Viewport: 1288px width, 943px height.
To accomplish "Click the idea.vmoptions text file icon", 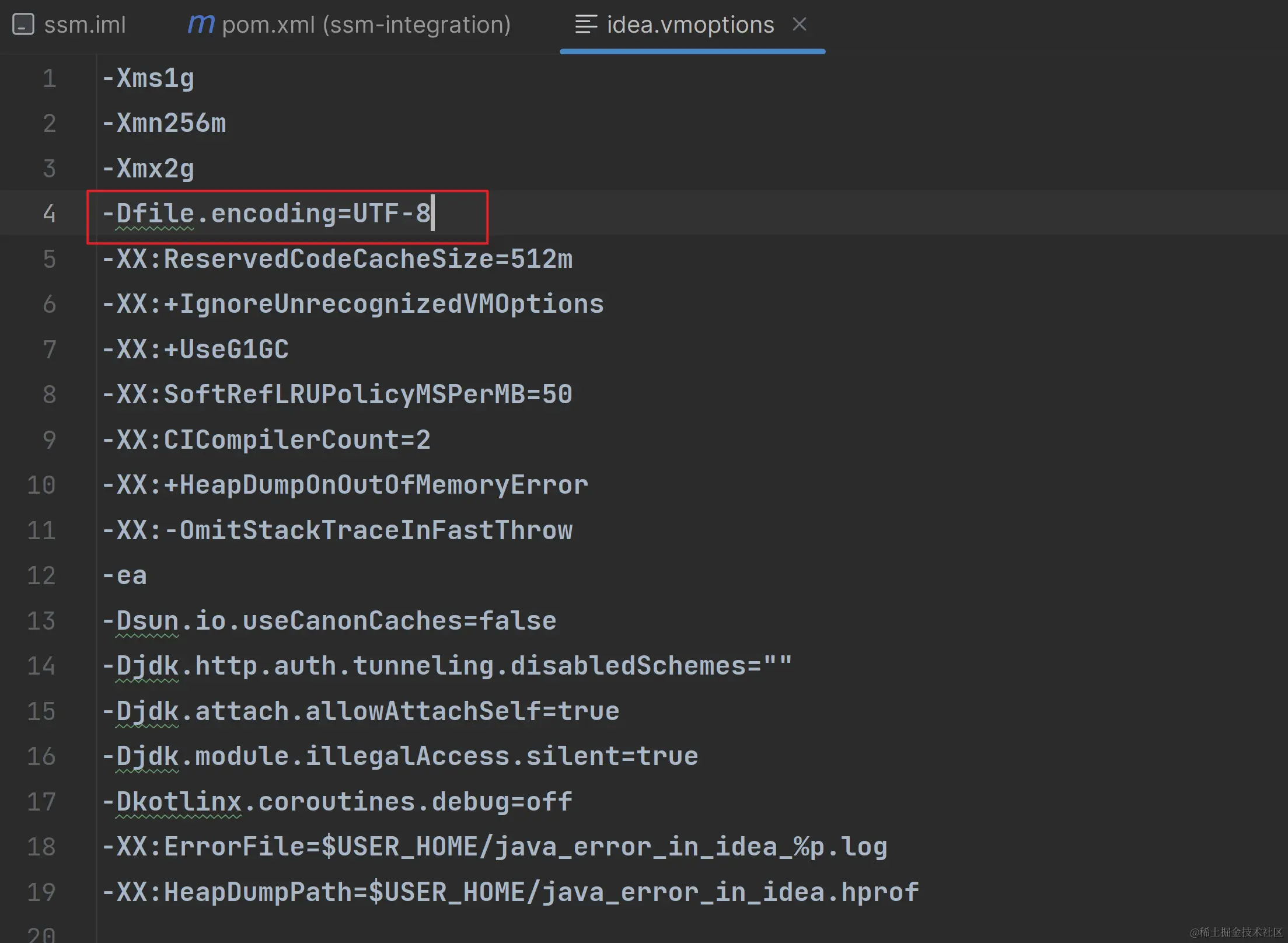I will click(586, 25).
